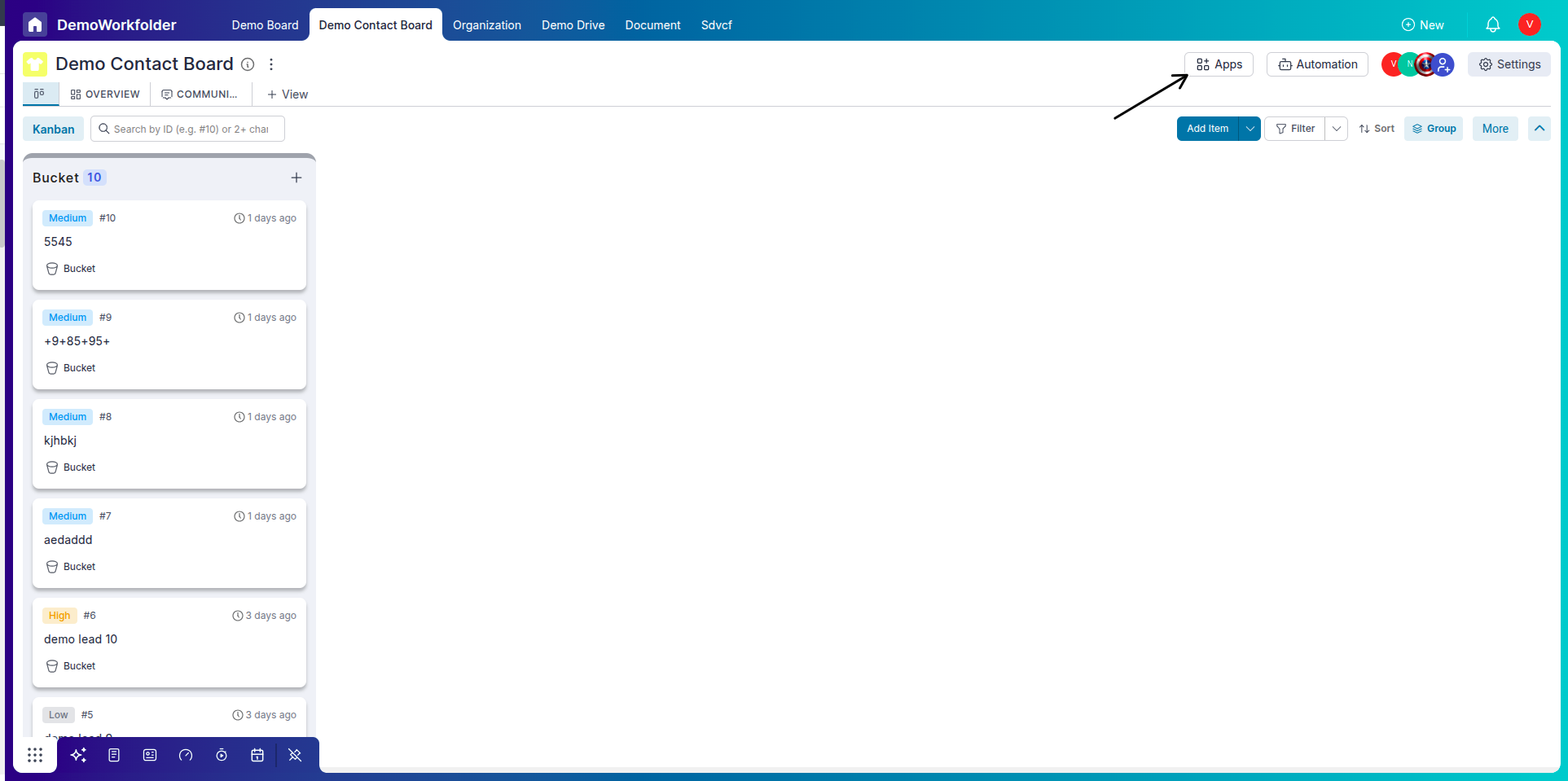1568x781 pixels.
Task: Switch to the Document tab
Action: coord(652,25)
